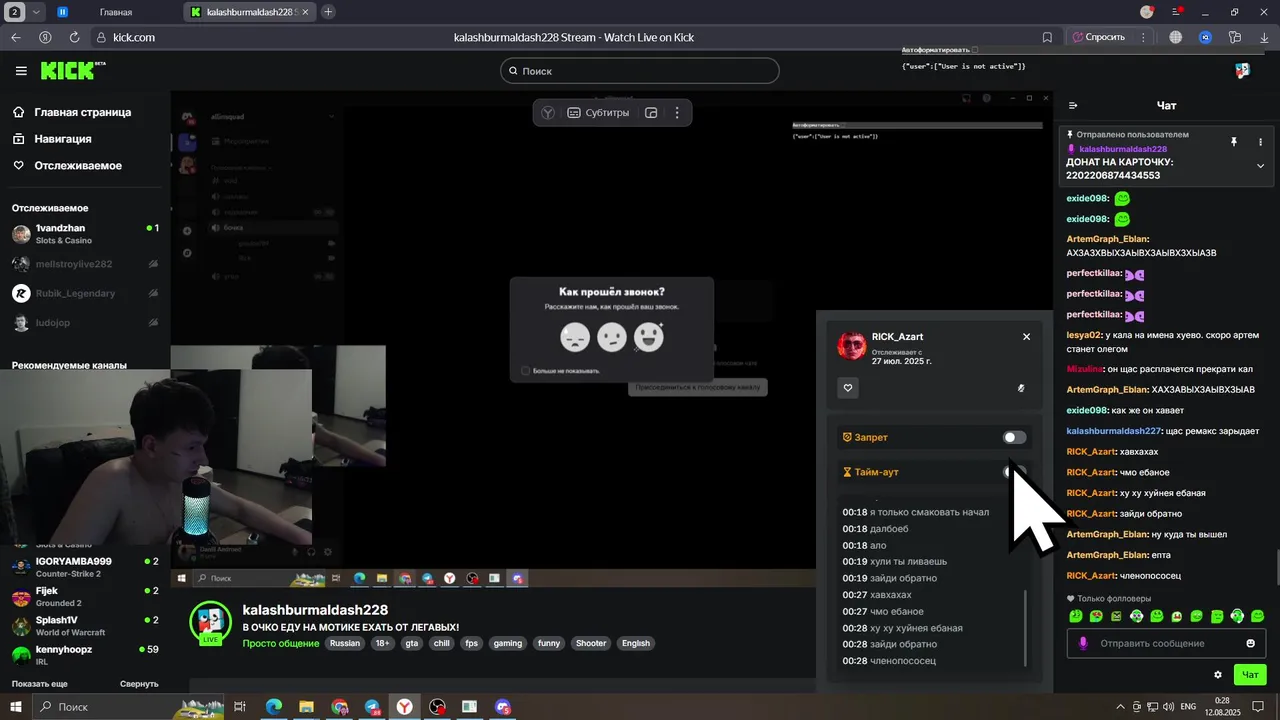Open ludojop channel in sidebar
This screenshot has width=1280, height=720.
(x=85, y=323)
